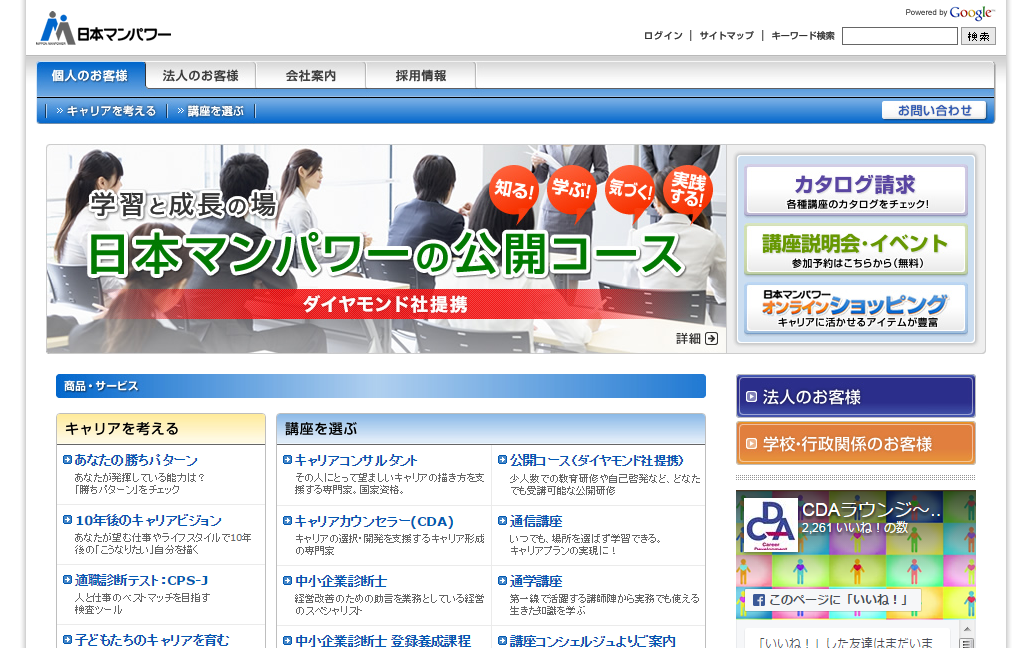Click the purple 法人のお客様 sidebar button

(x=855, y=397)
